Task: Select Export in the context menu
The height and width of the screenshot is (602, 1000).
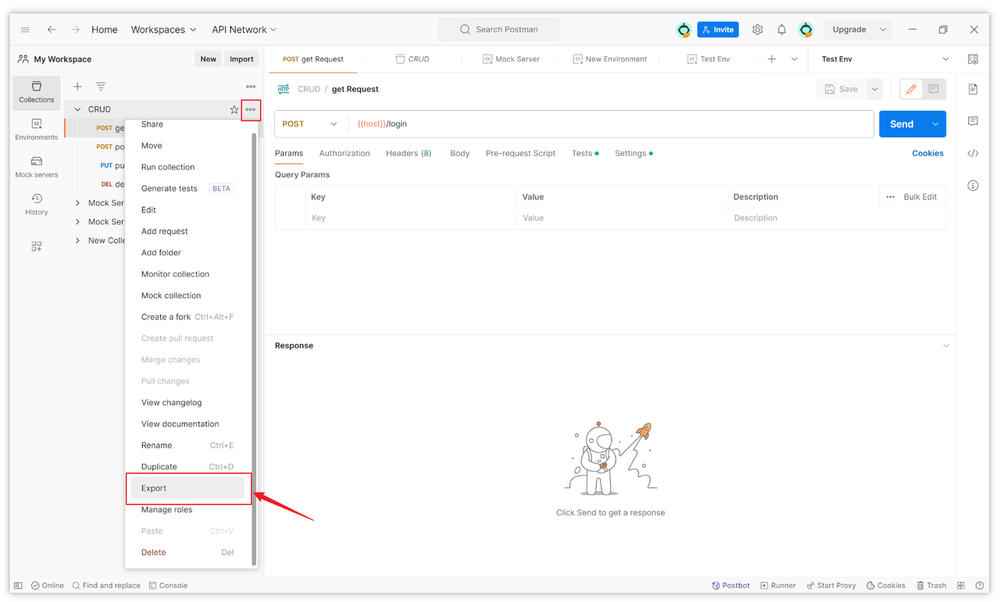Action: pos(188,488)
